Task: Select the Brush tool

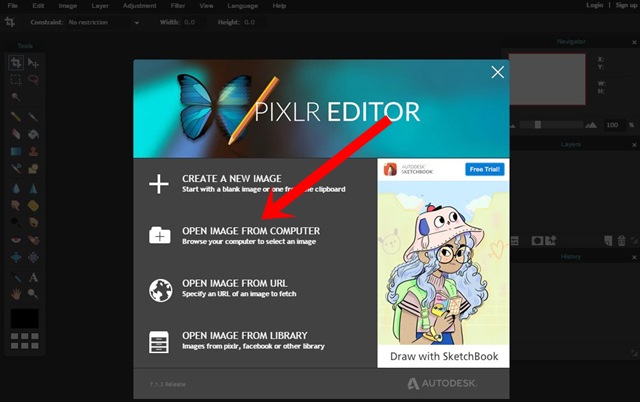Action: click(x=33, y=117)
